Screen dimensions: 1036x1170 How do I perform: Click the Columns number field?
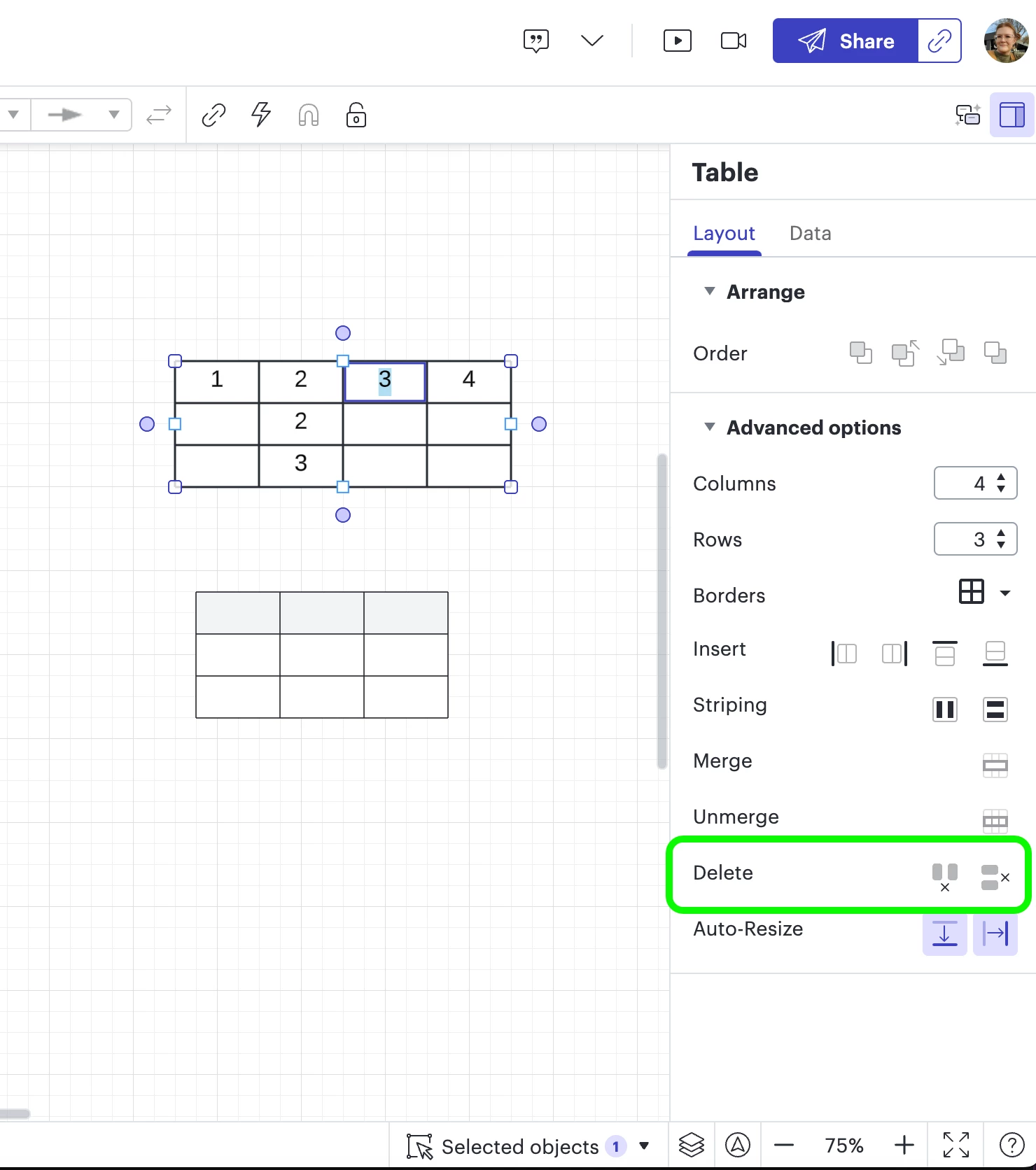965,483
